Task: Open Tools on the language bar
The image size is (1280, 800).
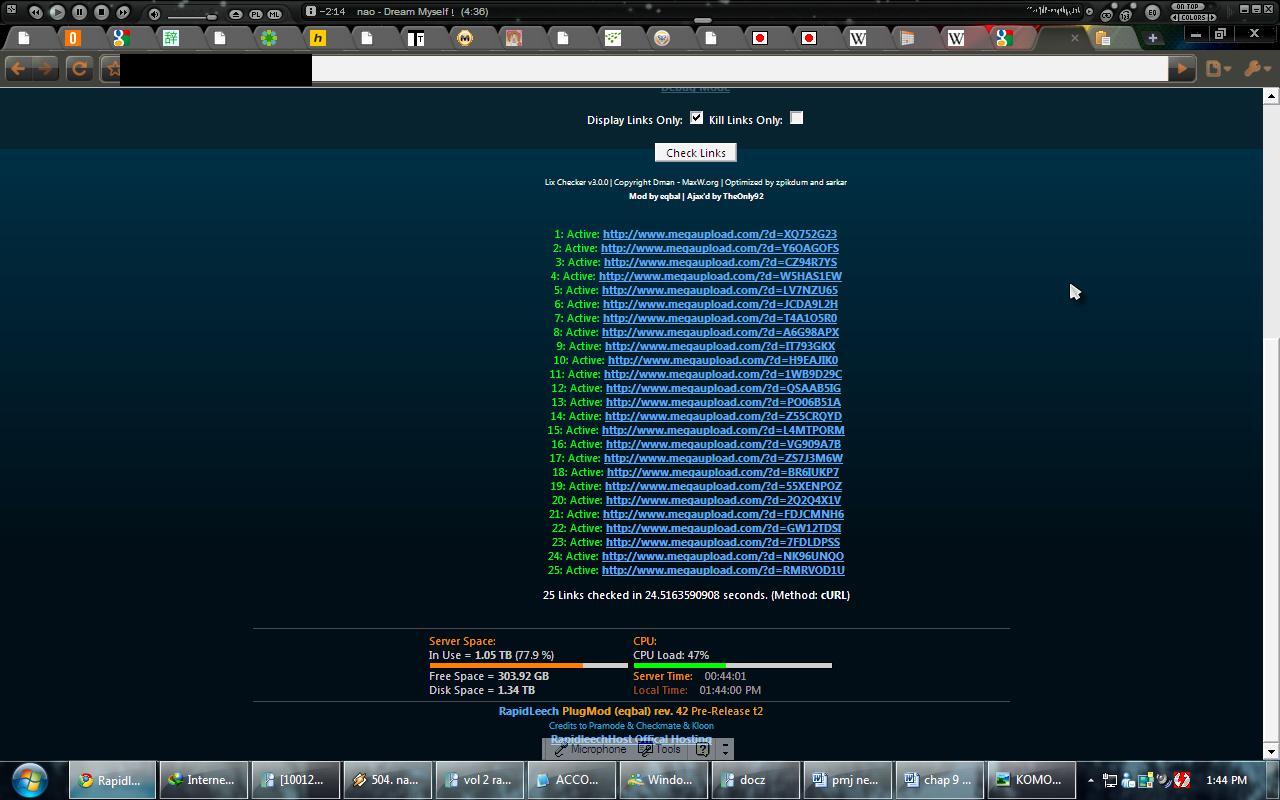Action: (x=660, y=749)
